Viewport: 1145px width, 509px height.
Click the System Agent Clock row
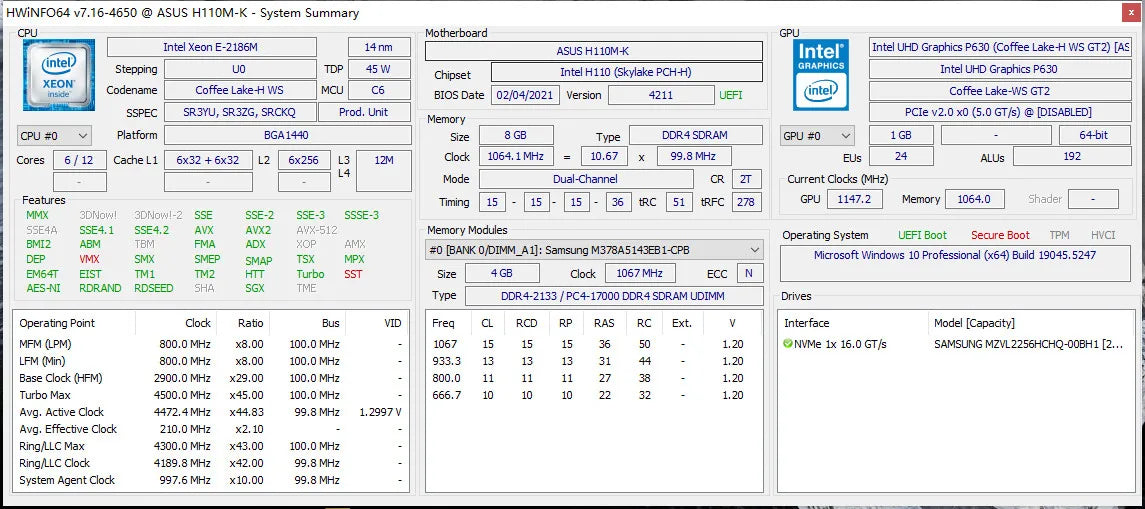(211, 480)
